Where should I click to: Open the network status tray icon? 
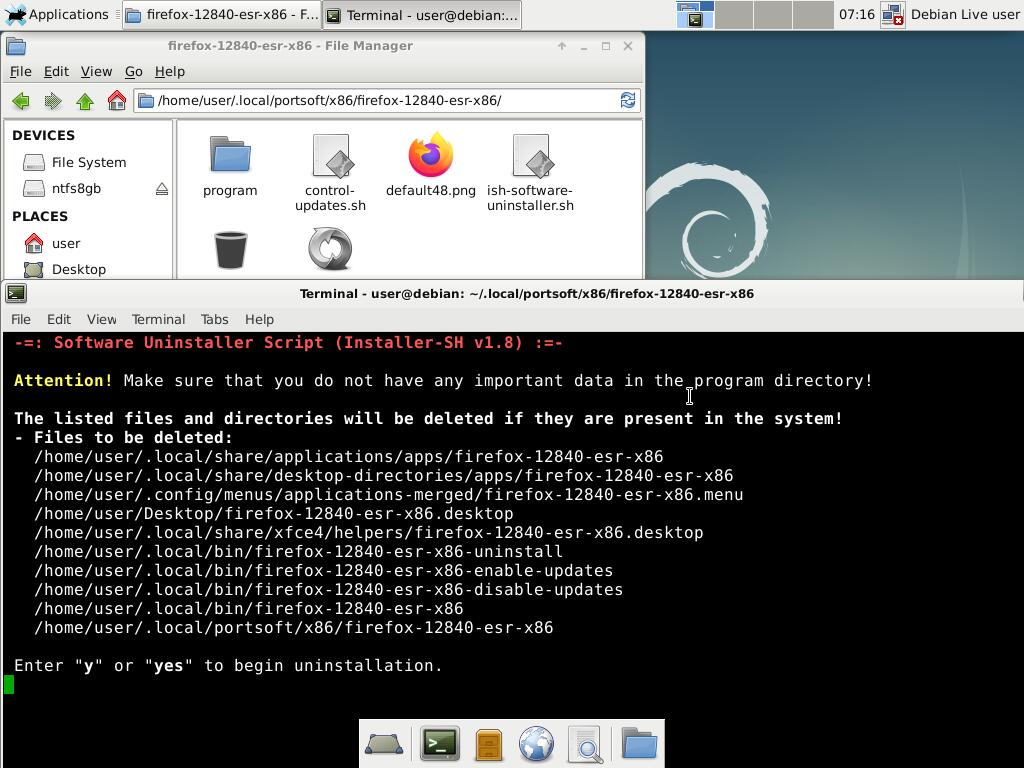[x=892, y=14]
